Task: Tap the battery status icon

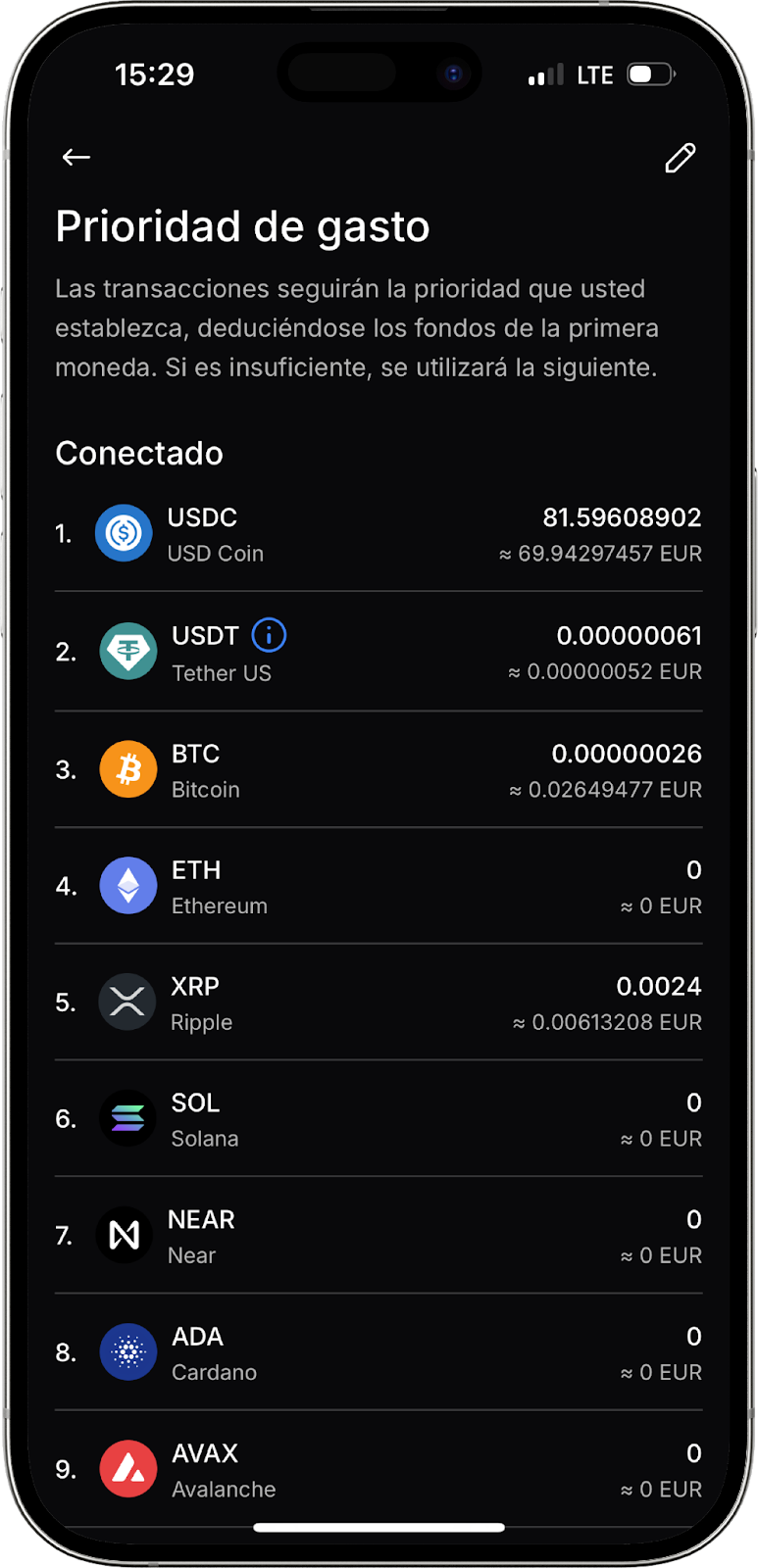Action: [x=651, y=74]
